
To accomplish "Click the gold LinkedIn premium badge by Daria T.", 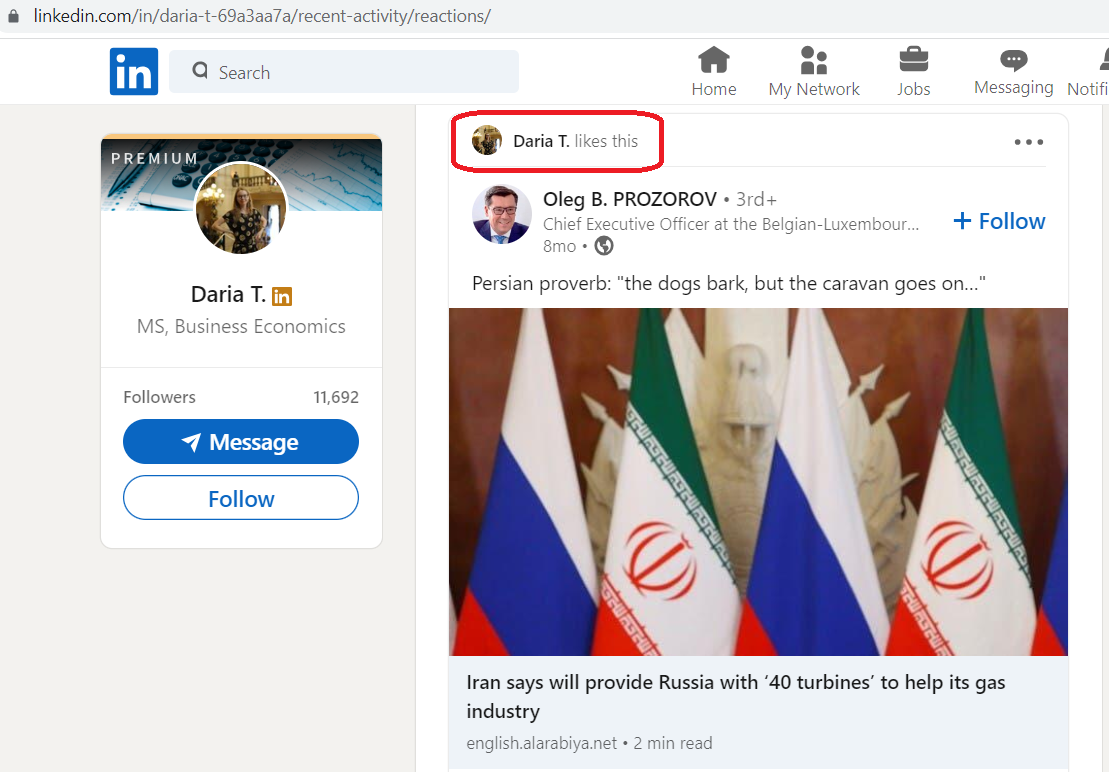I will 281,296.
